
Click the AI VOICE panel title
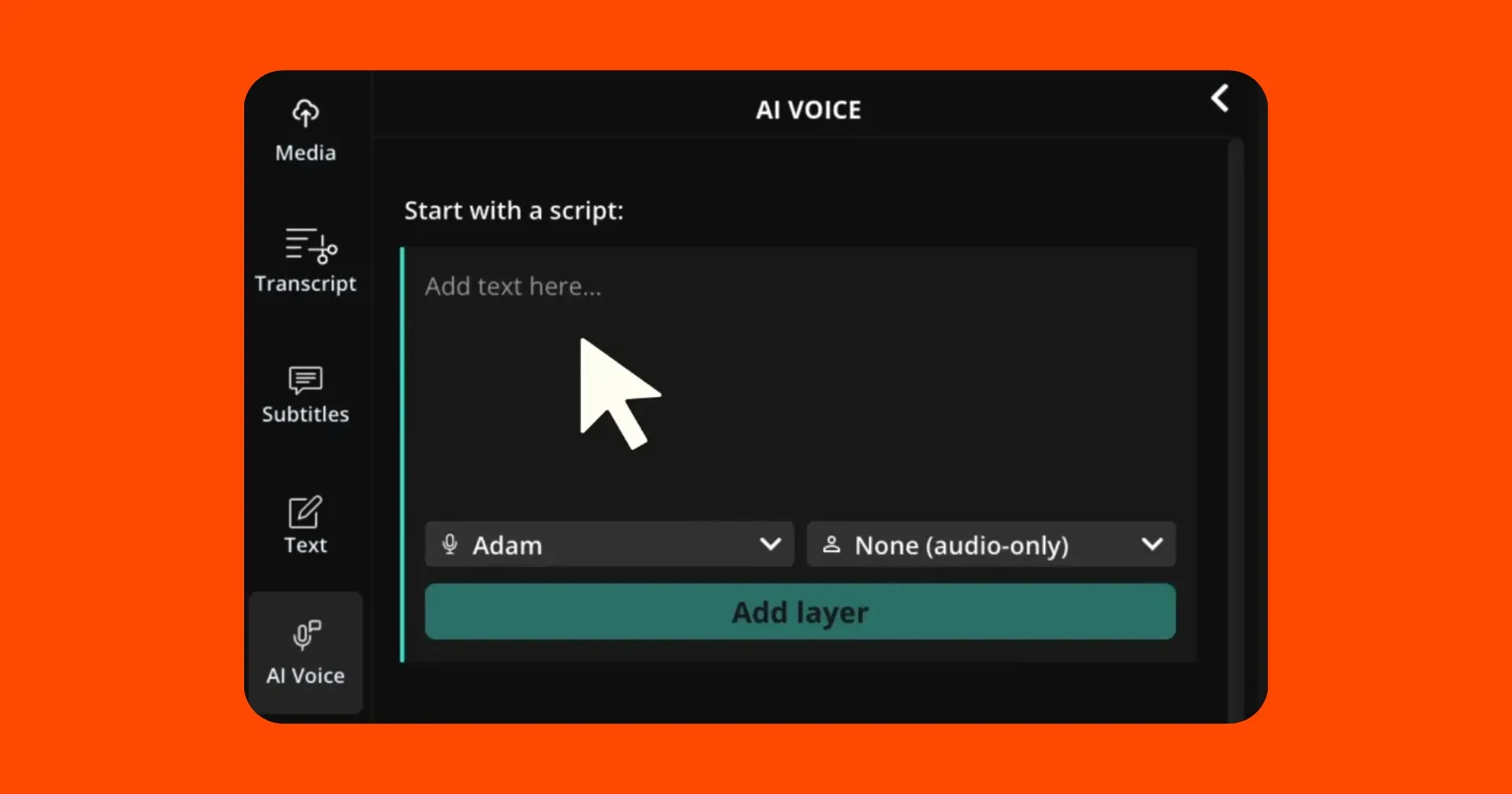tap(808, 110)
